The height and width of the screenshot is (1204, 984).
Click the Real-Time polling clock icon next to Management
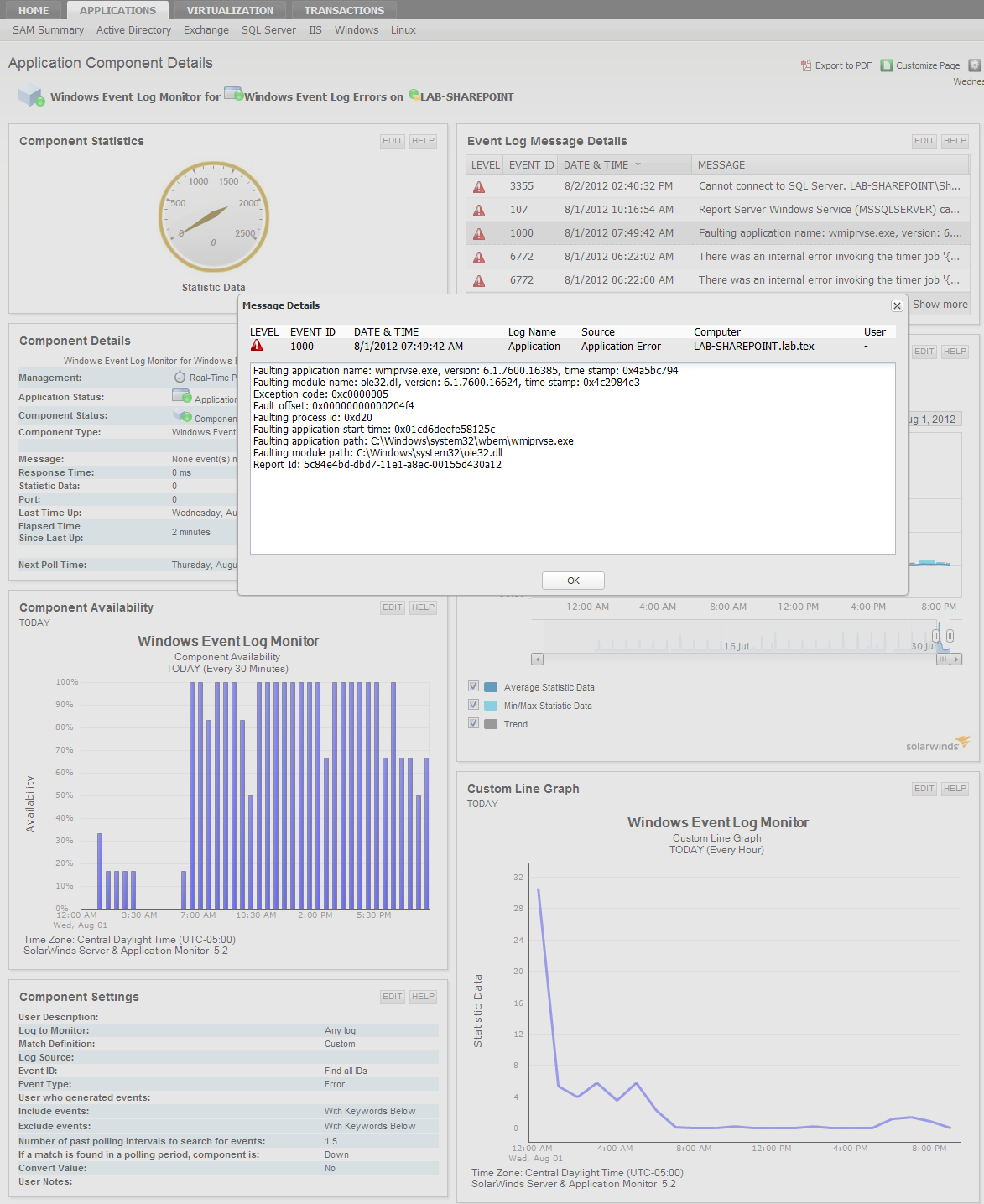click(x=178, y=377)
